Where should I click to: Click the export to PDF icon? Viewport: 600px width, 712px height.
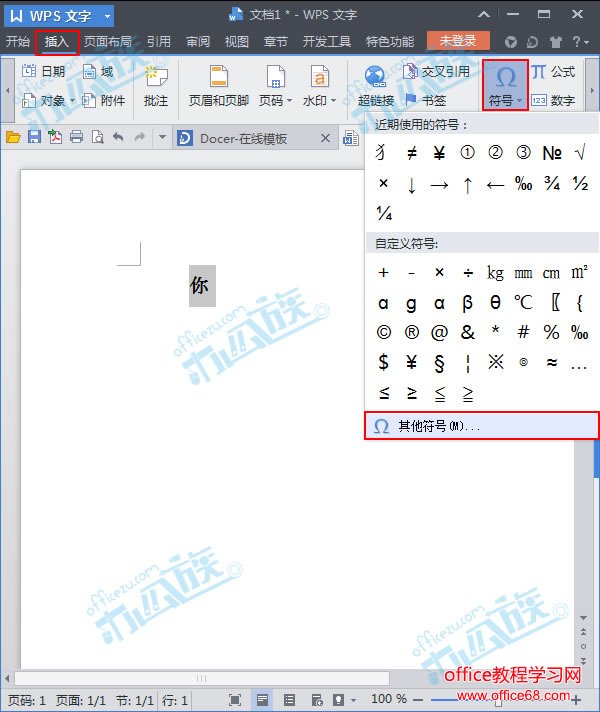pos(55,137)
